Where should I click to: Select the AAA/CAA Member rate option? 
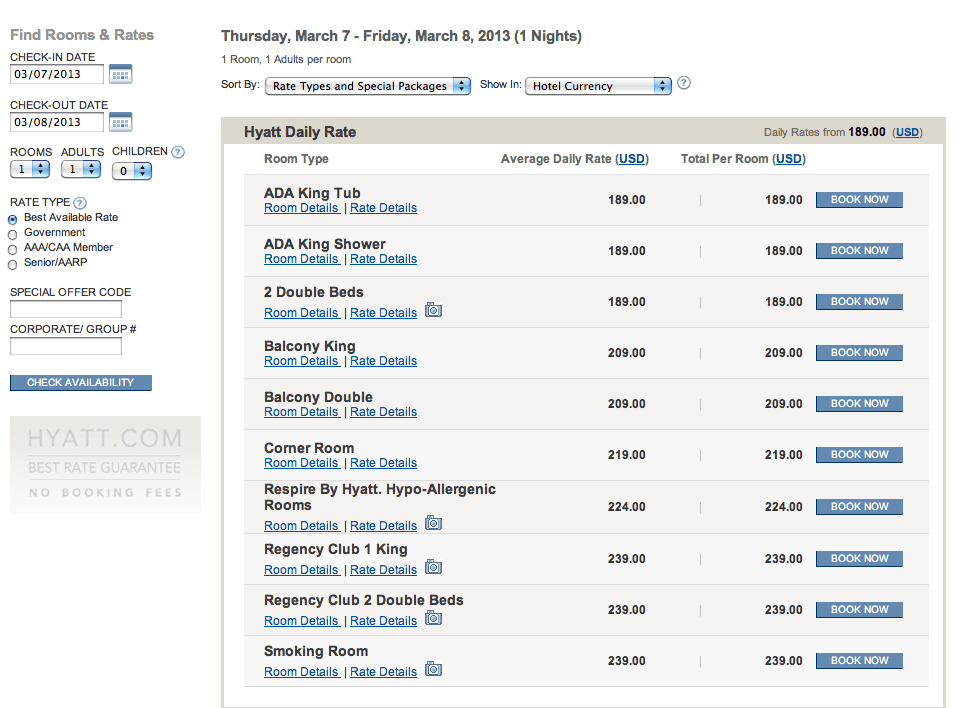coord(12,250)
